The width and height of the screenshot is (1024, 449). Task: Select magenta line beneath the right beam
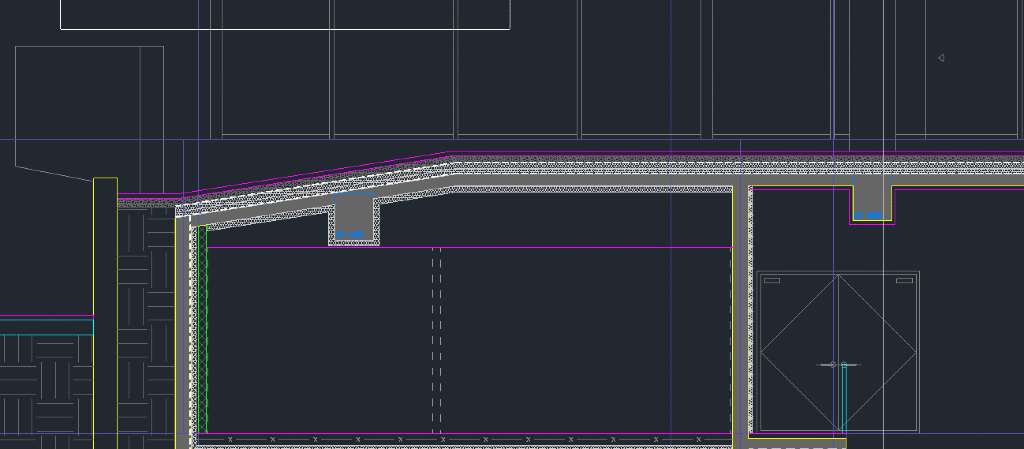point(871,224)
